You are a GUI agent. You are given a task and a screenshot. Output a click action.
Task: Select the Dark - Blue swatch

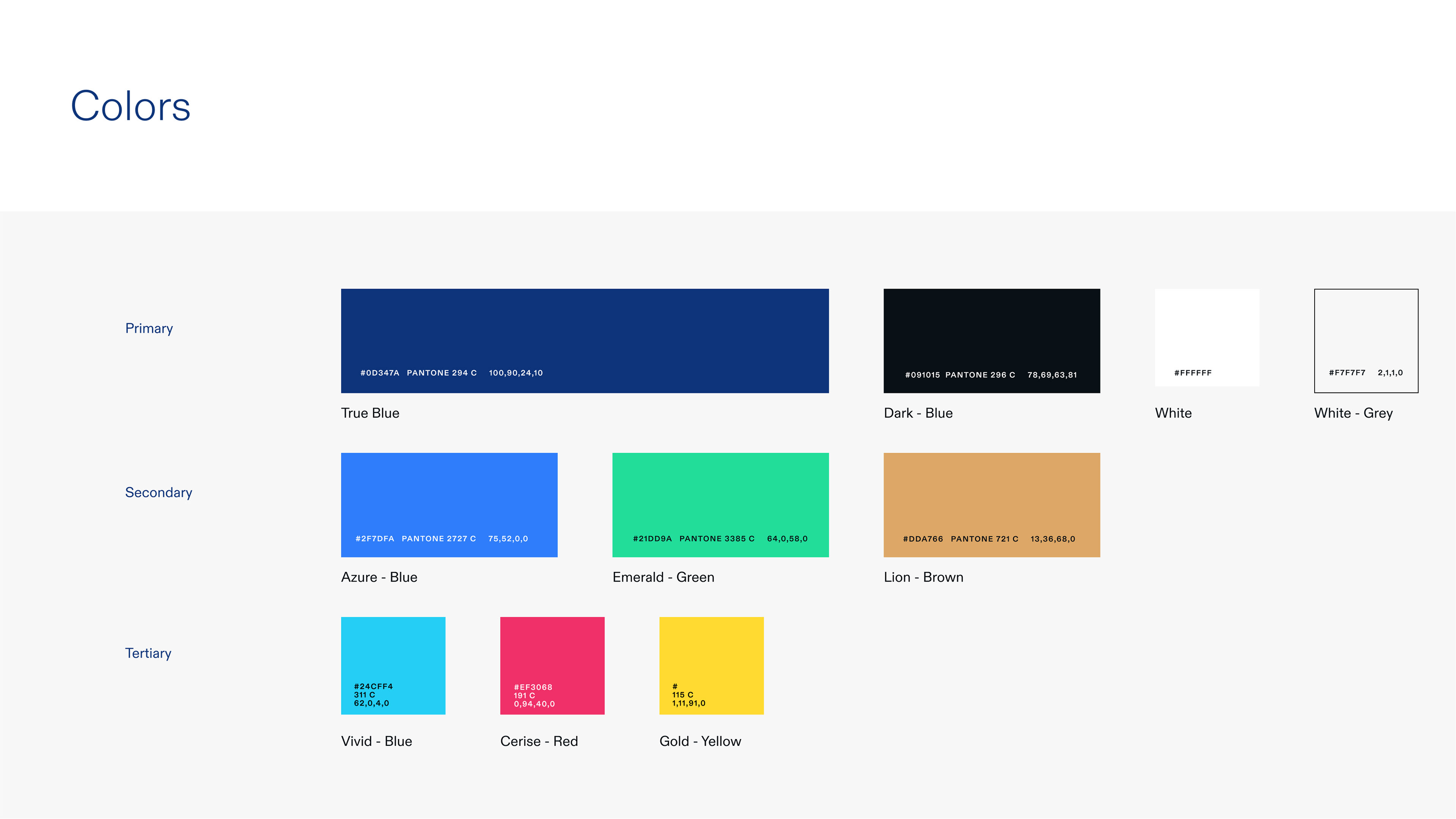point(992,334)
